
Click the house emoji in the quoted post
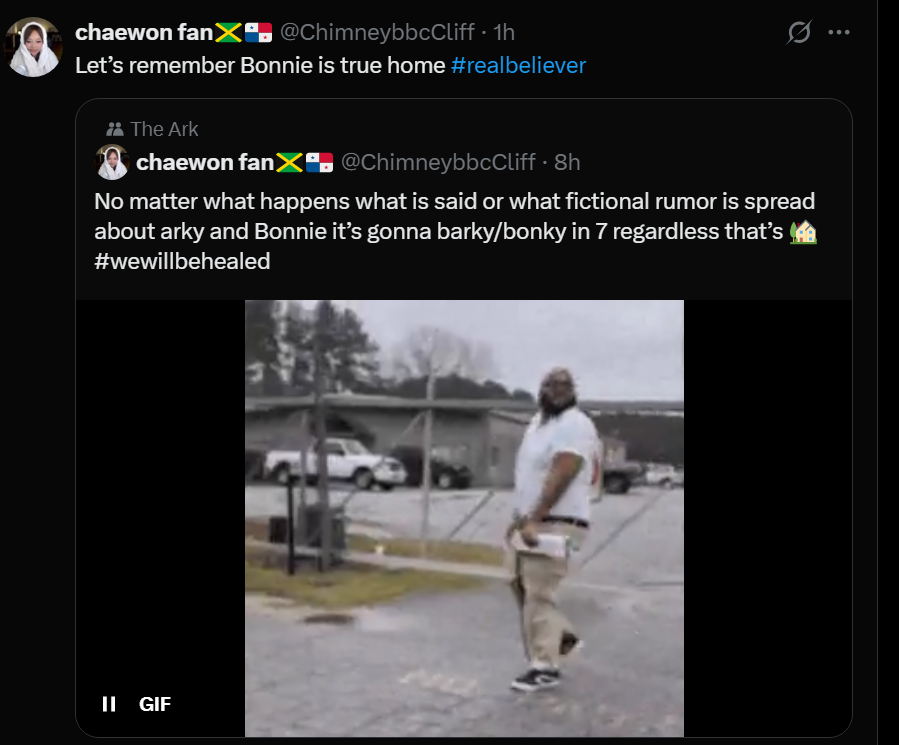point(803,232)
